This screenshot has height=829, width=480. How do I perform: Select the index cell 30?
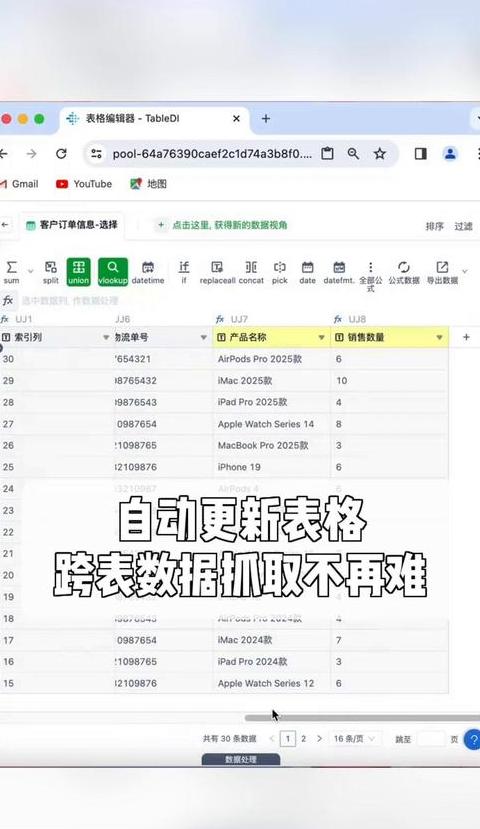(57, 359)
